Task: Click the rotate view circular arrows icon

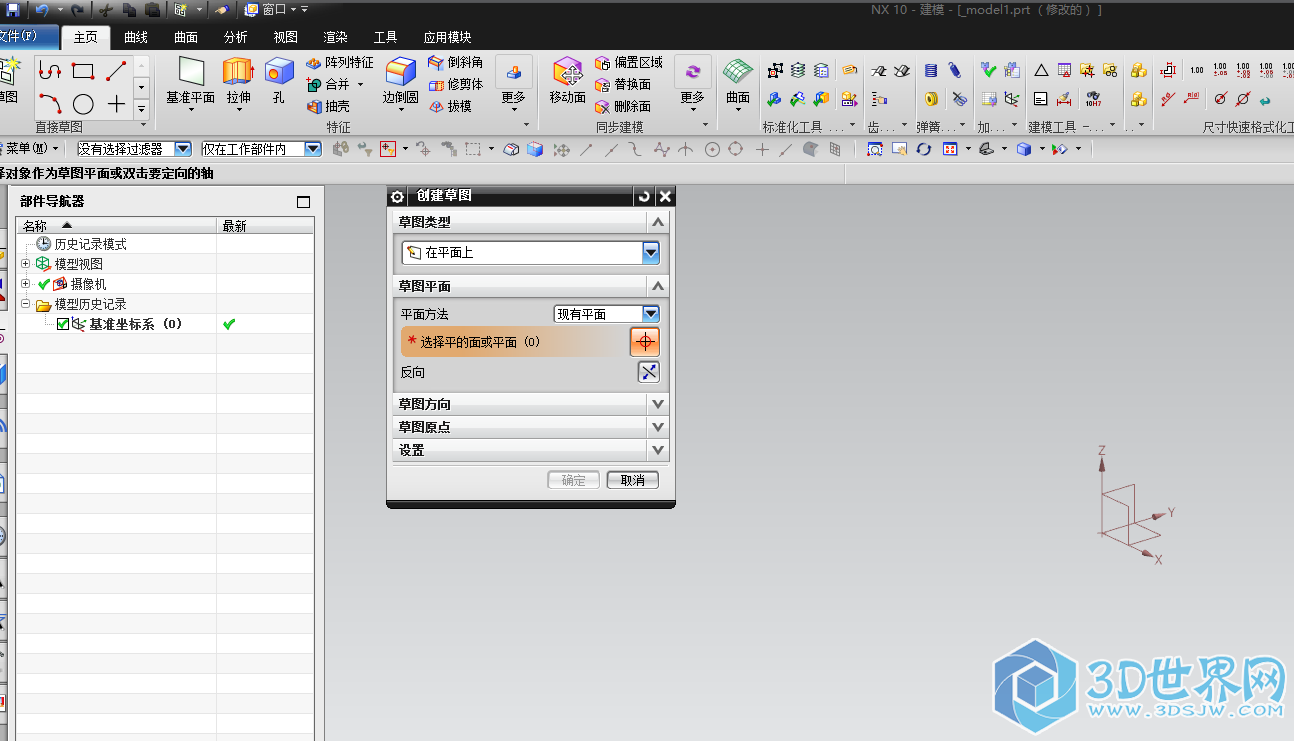Action: tap(923, 149)
